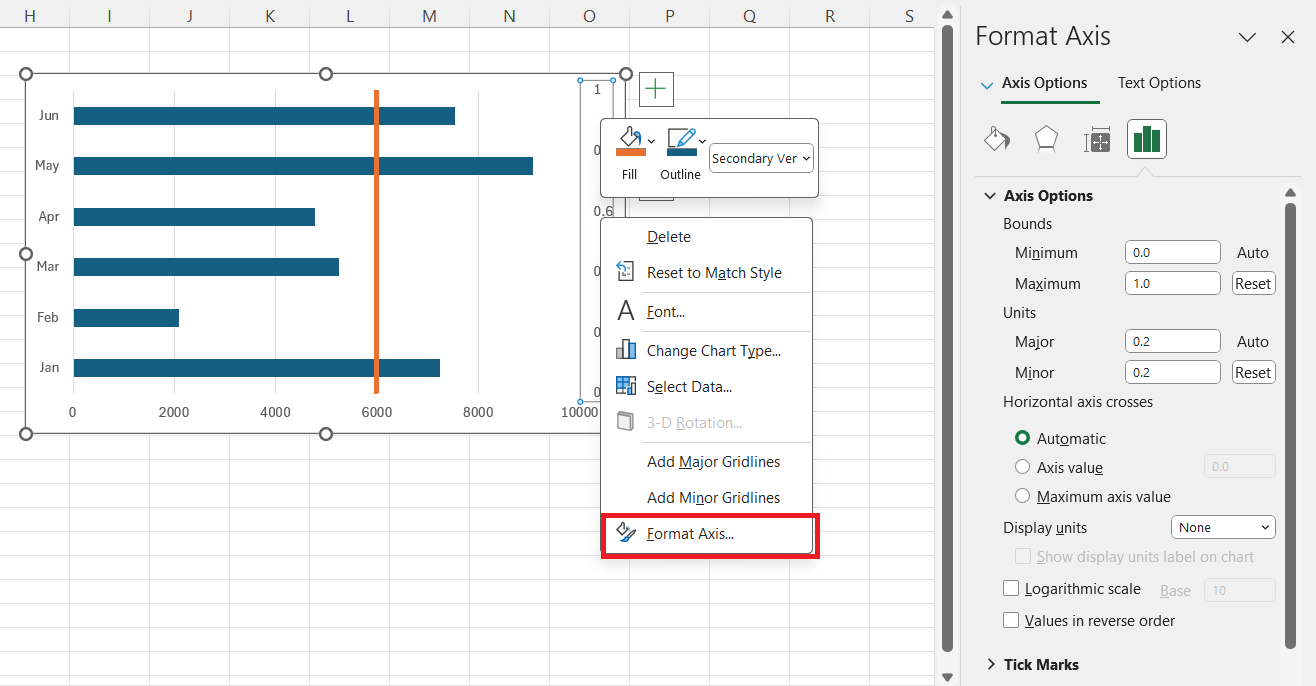Click the May bar in the chart
The image size is (1316, 686).
303,165
